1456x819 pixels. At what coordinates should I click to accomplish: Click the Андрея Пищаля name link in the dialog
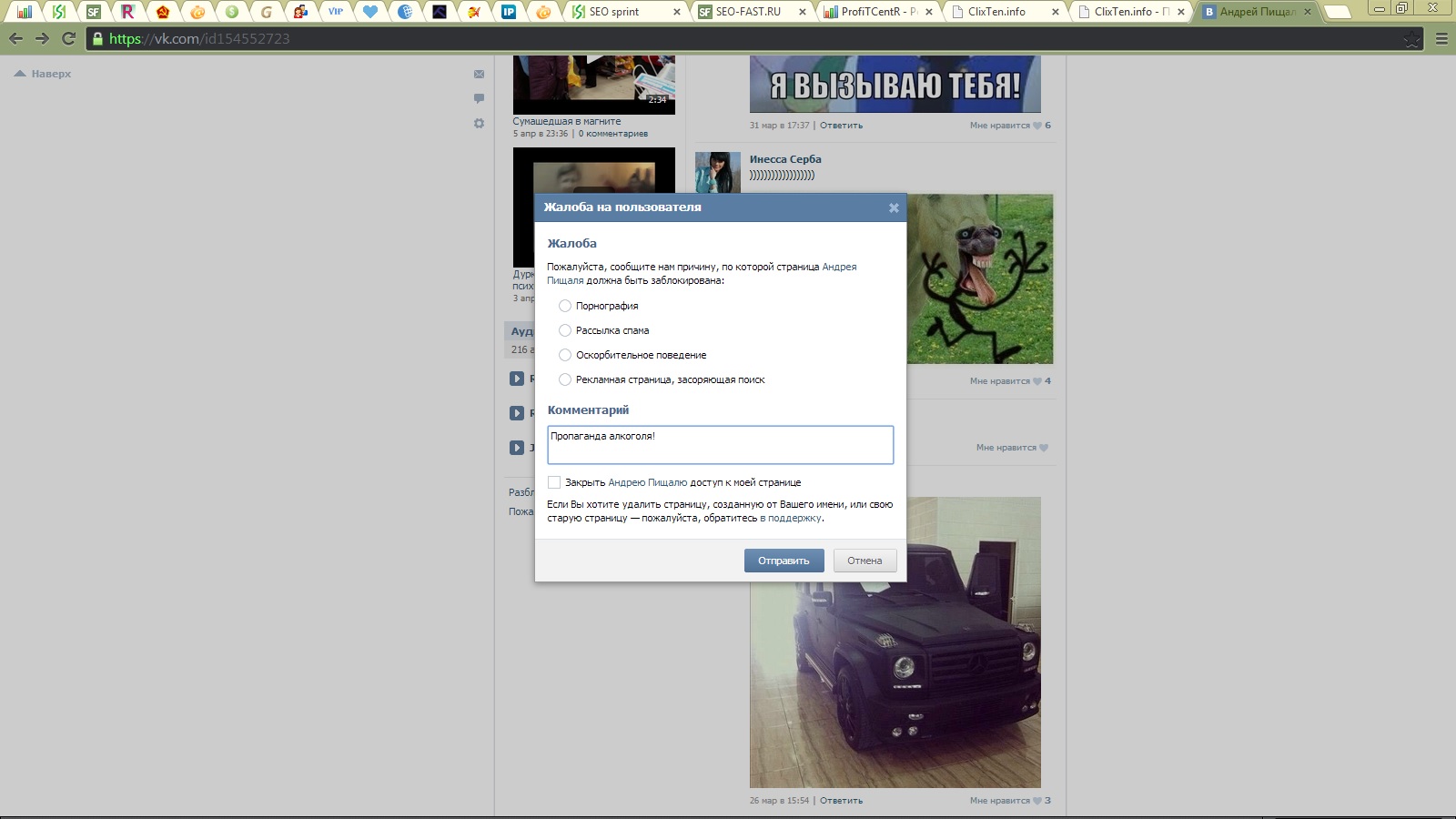702,274
